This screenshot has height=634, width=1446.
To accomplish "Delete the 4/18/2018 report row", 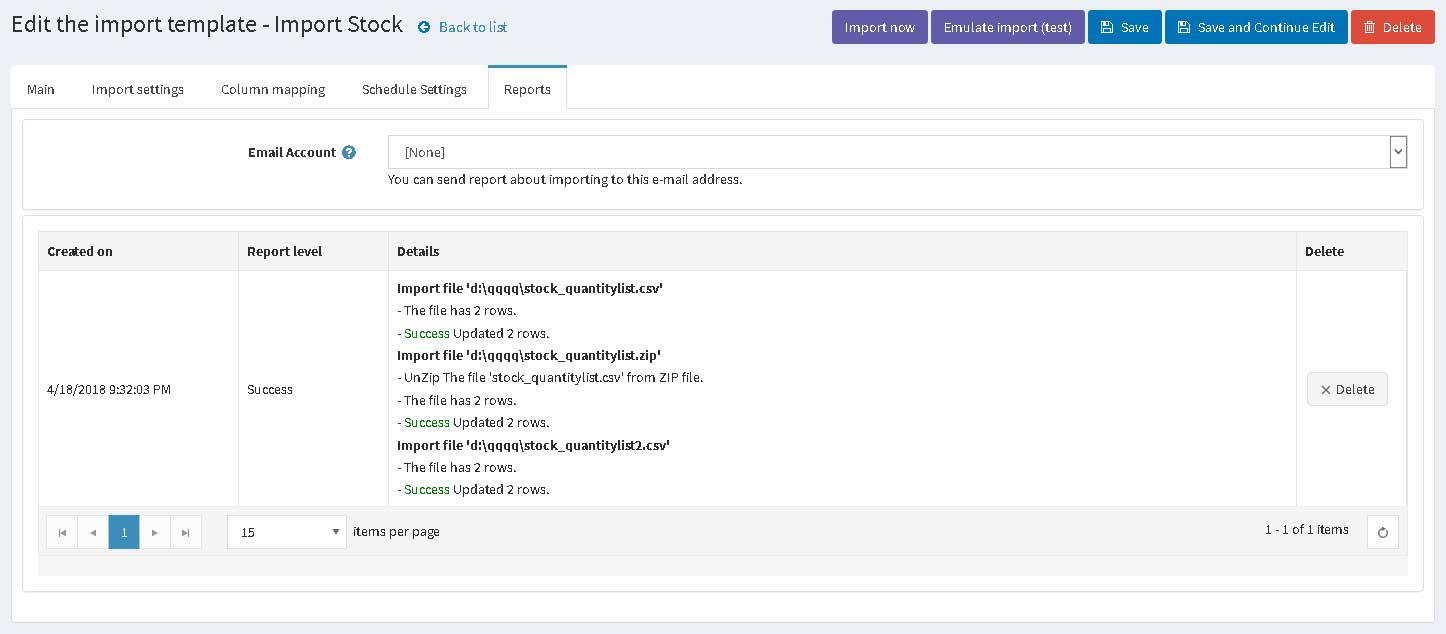I will [1347, 389].
